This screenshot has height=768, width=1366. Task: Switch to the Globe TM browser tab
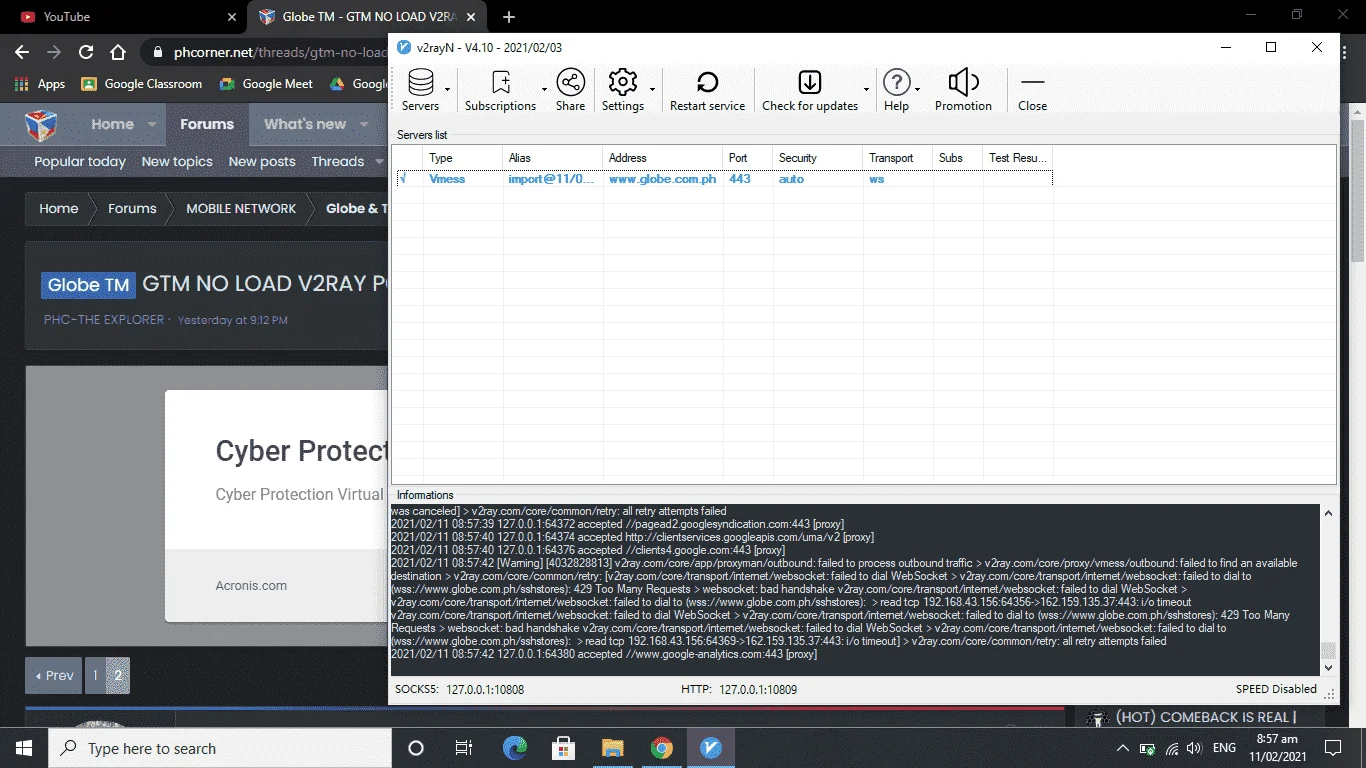[366, 17]
